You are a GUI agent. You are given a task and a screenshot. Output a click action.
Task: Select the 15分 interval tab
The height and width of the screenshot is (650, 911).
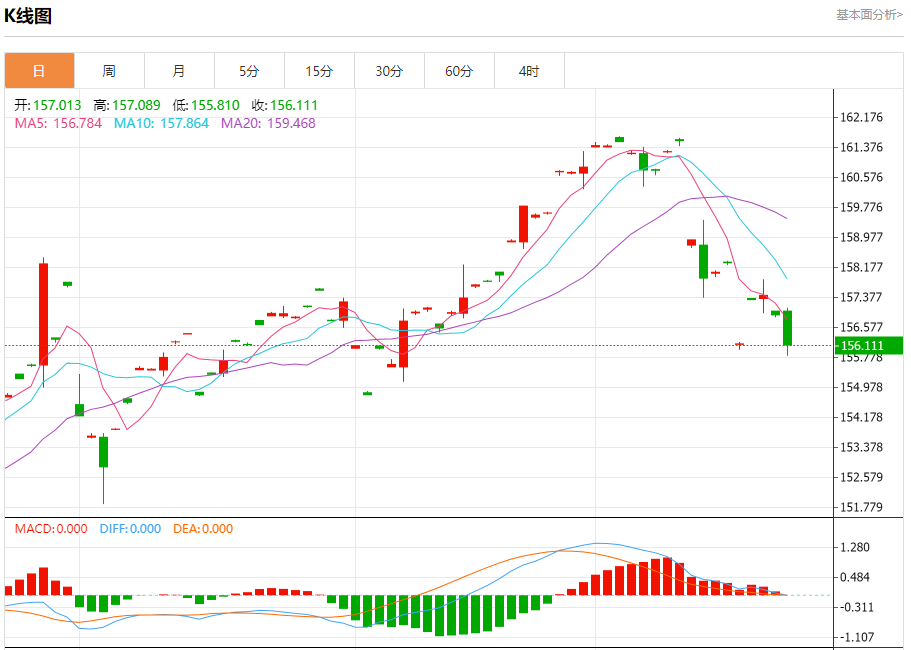tap(319, 71)
